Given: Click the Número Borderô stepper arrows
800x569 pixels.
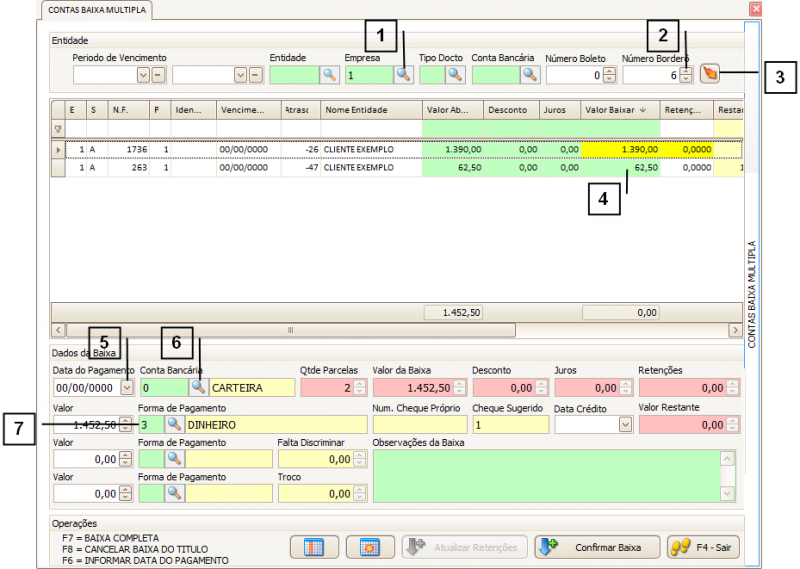Looking at the screenshot, I should [685, 75].
